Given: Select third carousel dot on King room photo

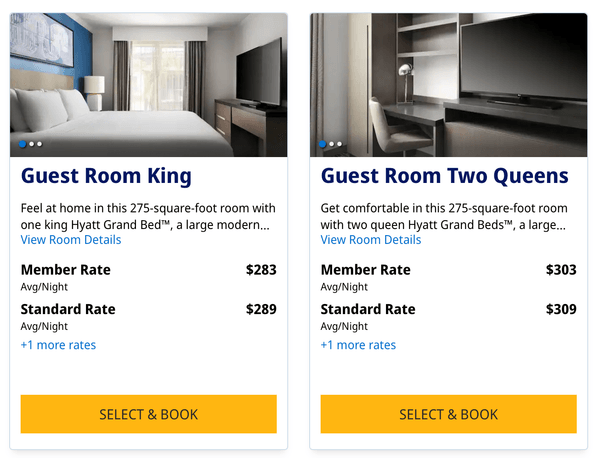Looking at the screenshot, I should pos(40,145).
